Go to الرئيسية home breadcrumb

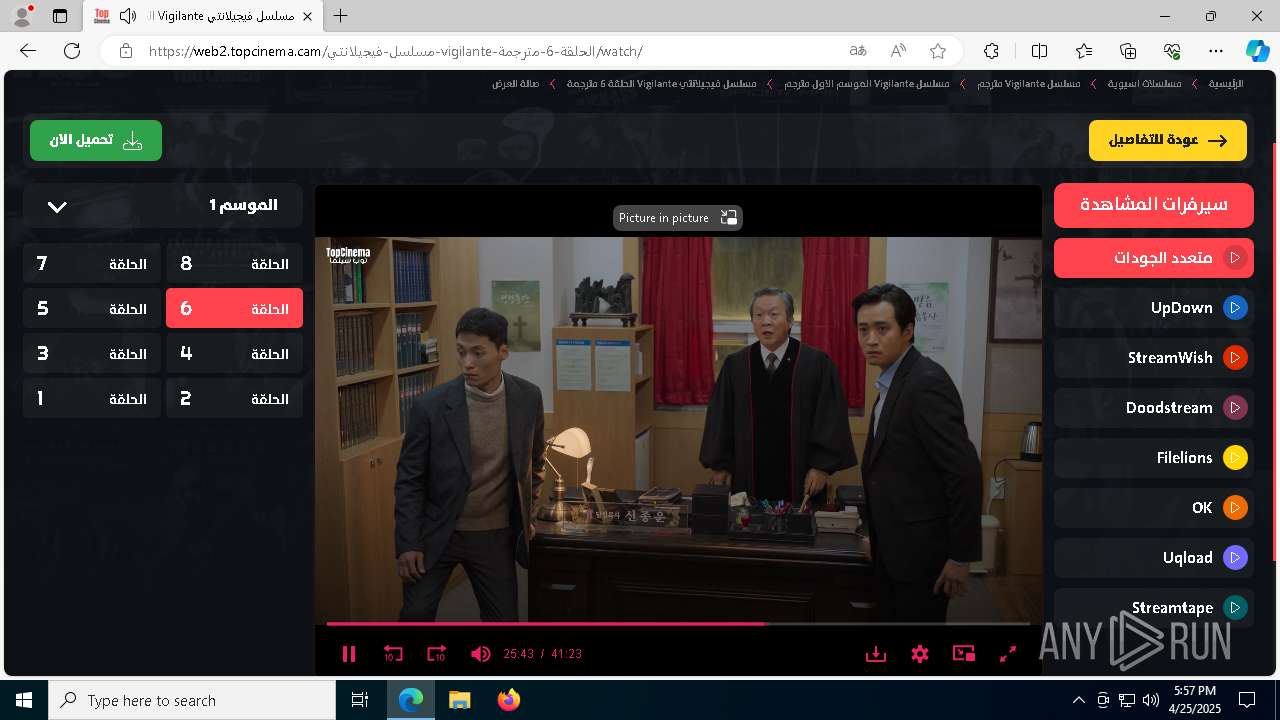click(x=1226, y=84)
